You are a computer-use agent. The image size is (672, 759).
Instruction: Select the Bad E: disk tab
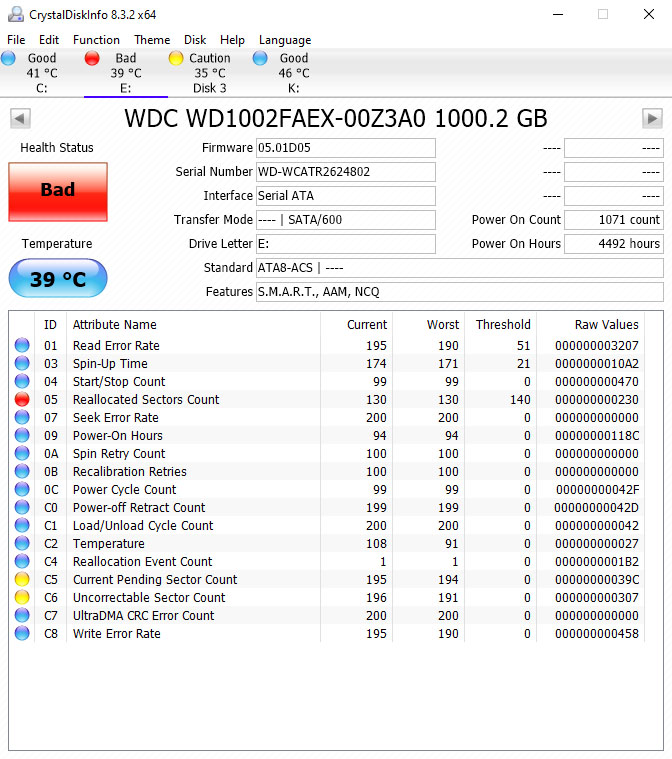coord(126,73)
